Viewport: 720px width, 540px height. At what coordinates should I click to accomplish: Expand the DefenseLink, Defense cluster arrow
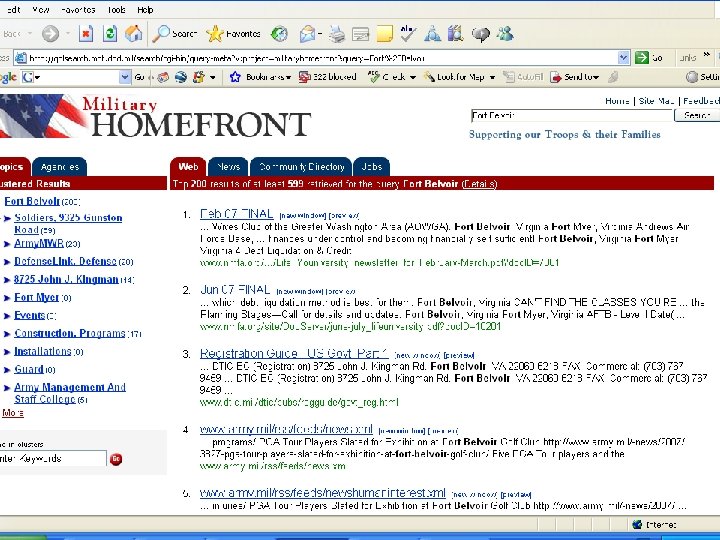[7, 262]
